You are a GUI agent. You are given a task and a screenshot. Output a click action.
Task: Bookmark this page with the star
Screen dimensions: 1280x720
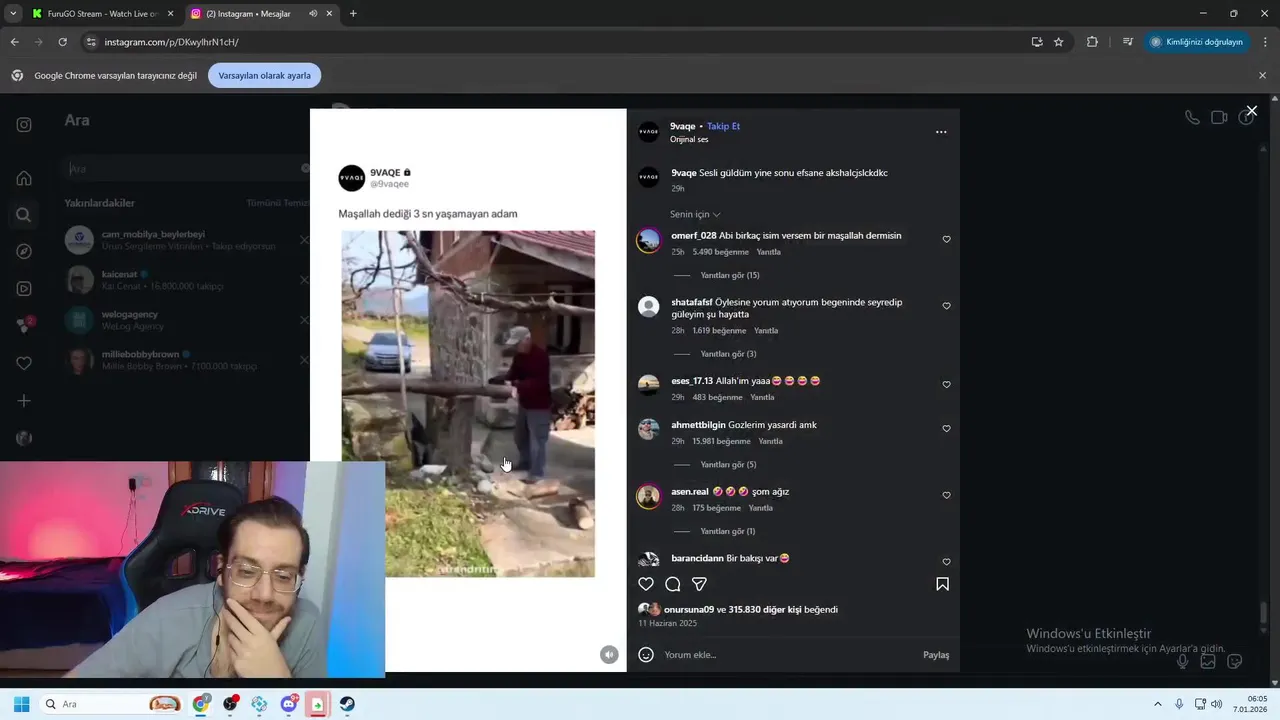click(1058, 42)
